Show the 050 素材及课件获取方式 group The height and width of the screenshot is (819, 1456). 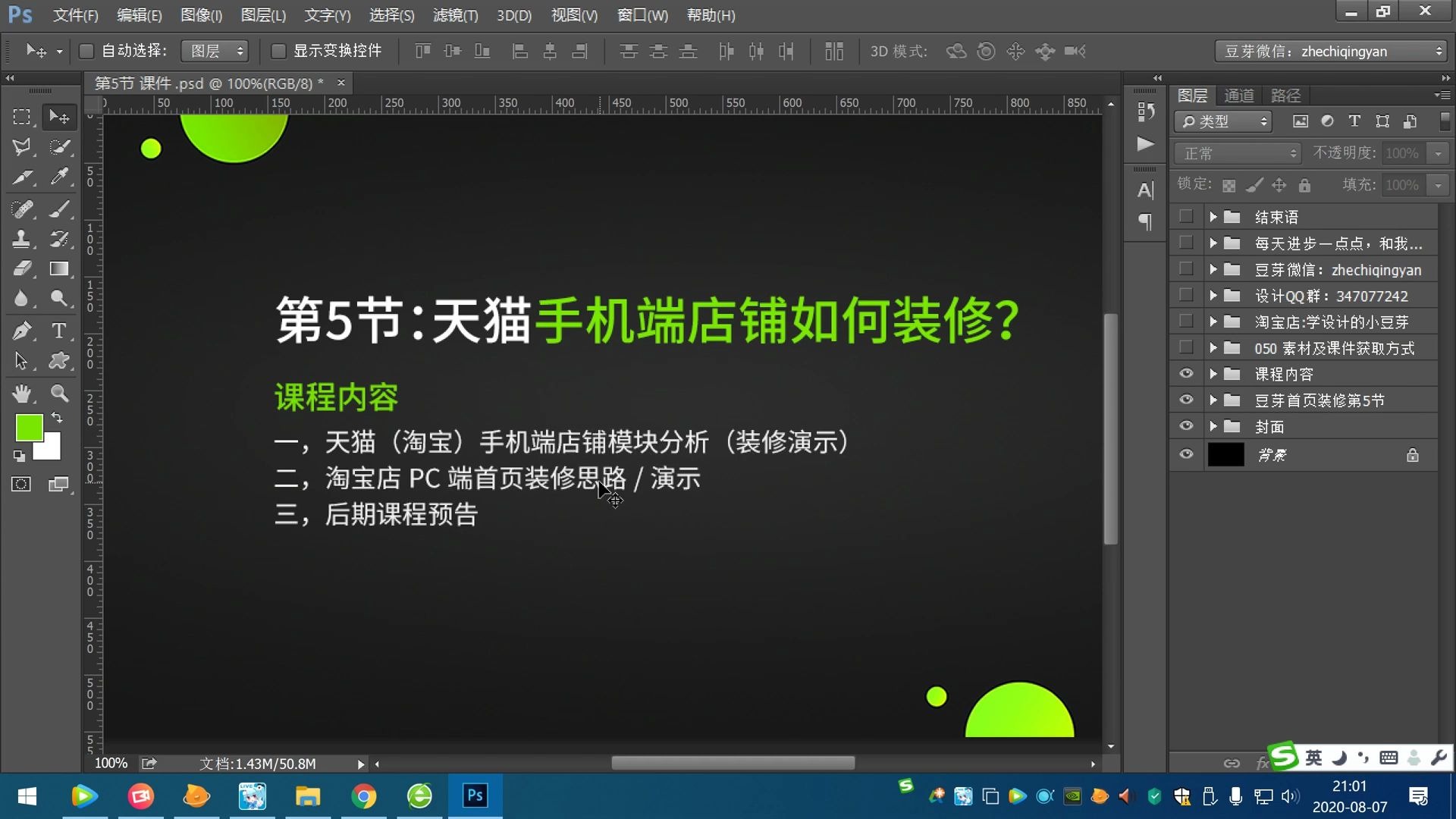click(1186, 348)
